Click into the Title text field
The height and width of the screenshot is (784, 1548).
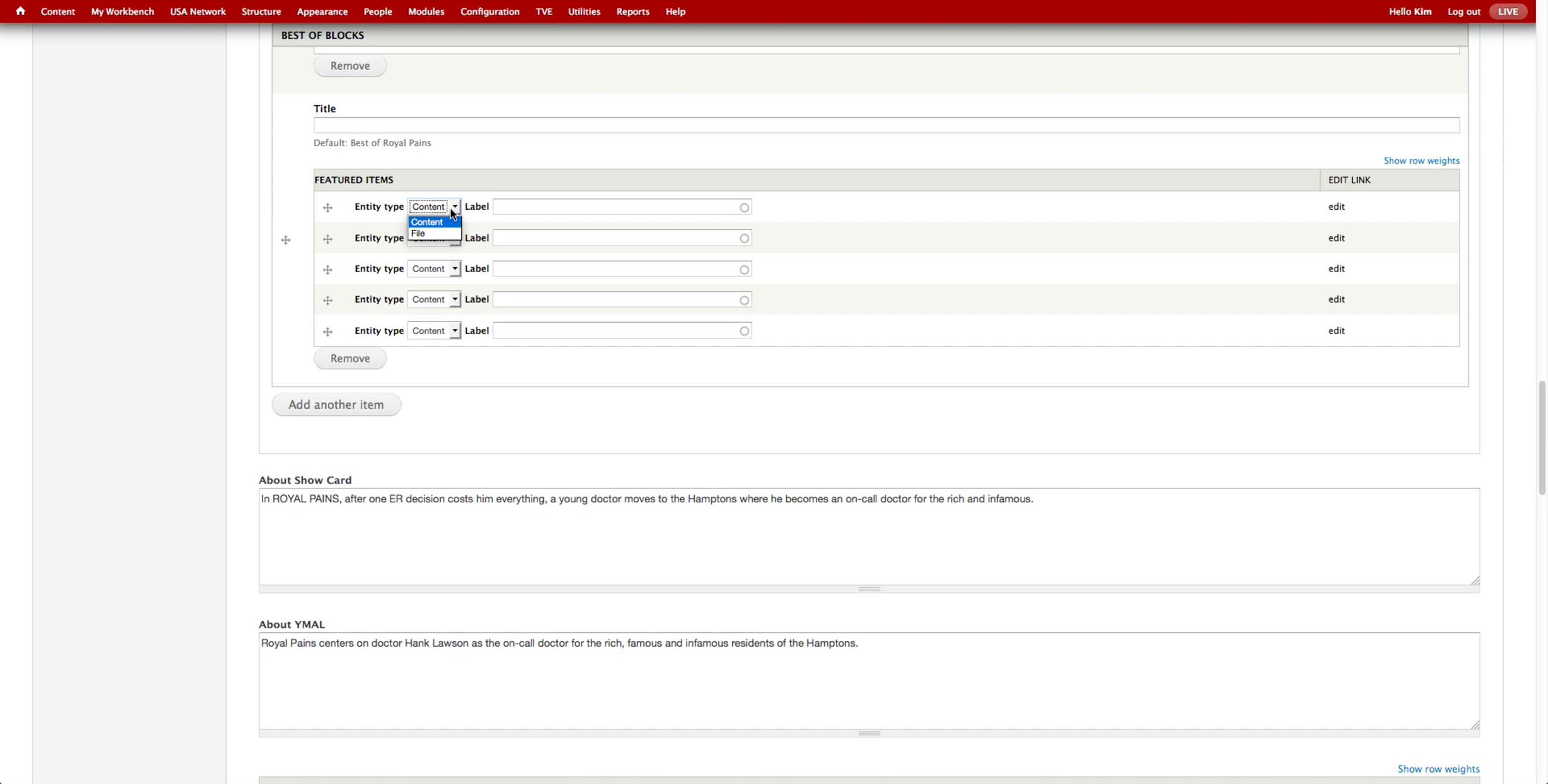[x=886, y=125]
